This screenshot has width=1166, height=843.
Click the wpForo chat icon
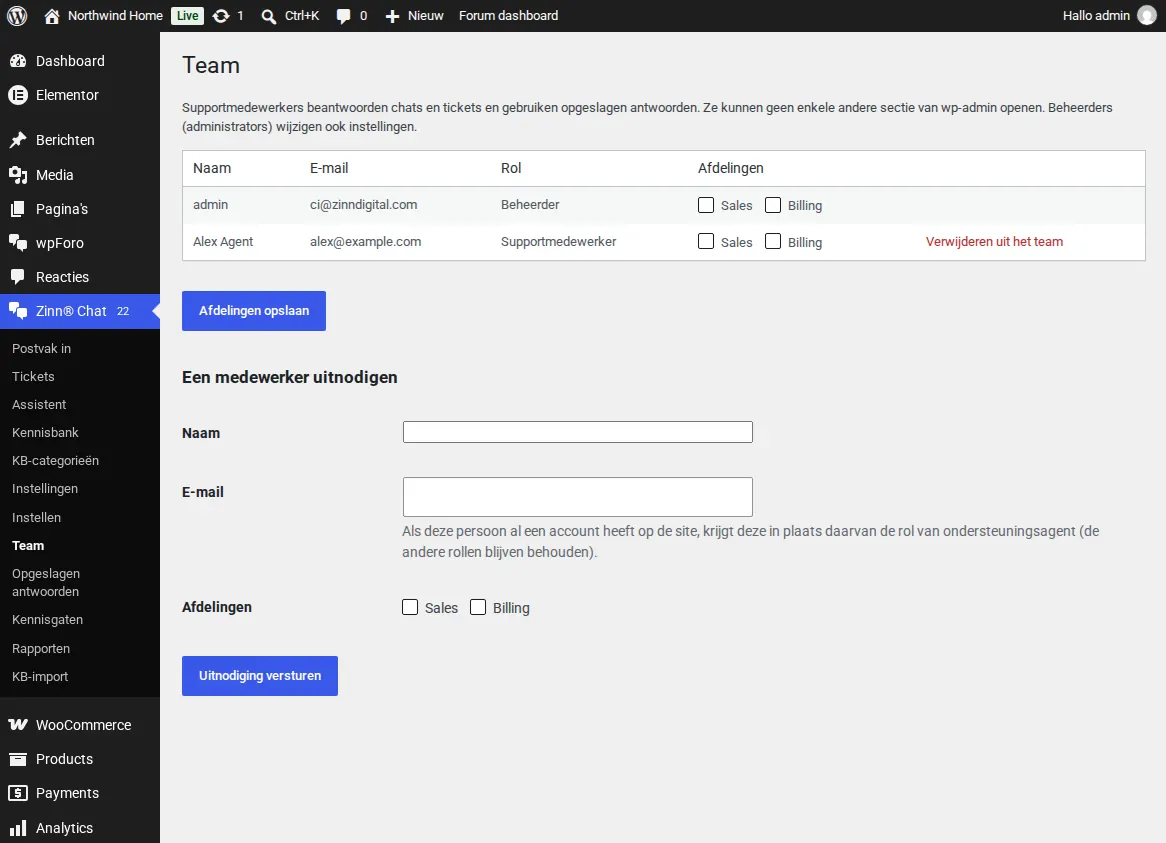click(x=18, y=243)
